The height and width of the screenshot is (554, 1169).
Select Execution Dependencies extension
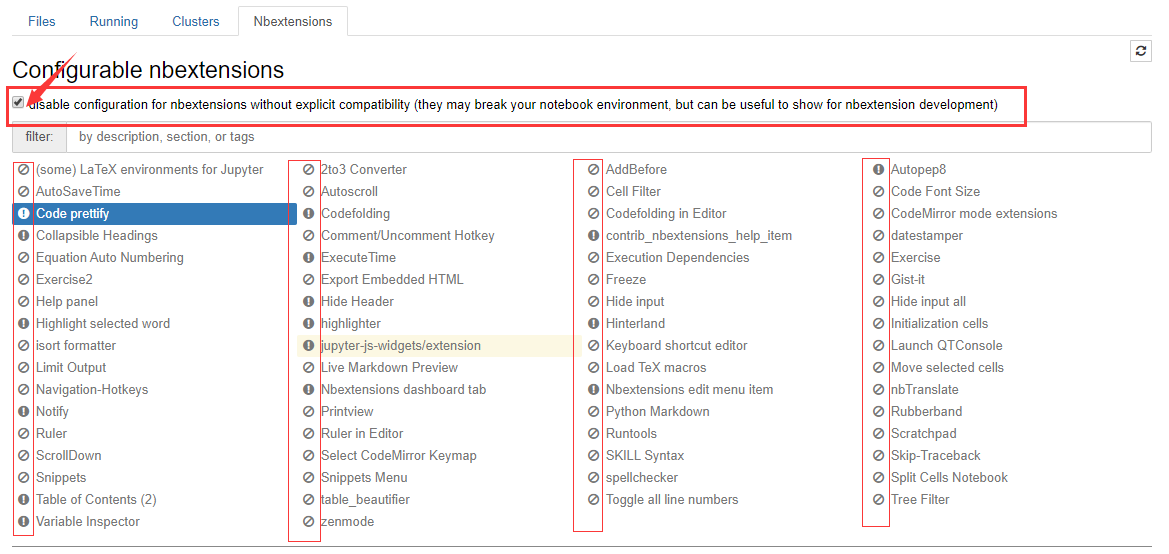[678, 258]
